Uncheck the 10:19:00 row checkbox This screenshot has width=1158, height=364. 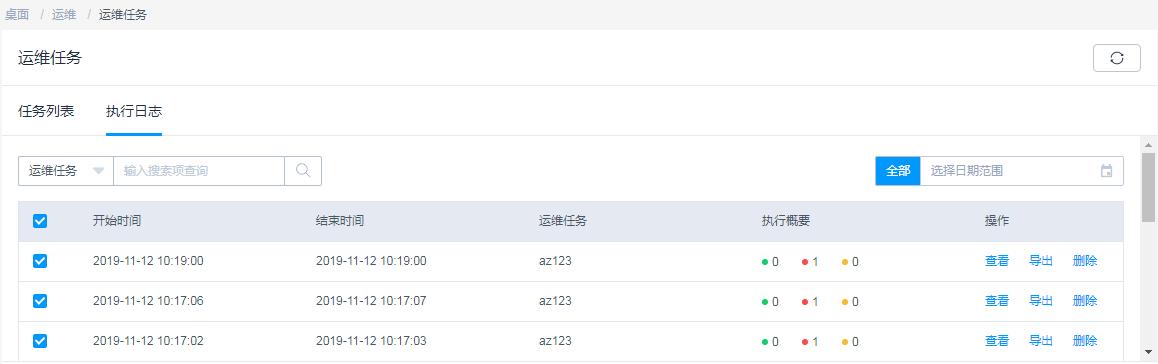tap(40, 261)
